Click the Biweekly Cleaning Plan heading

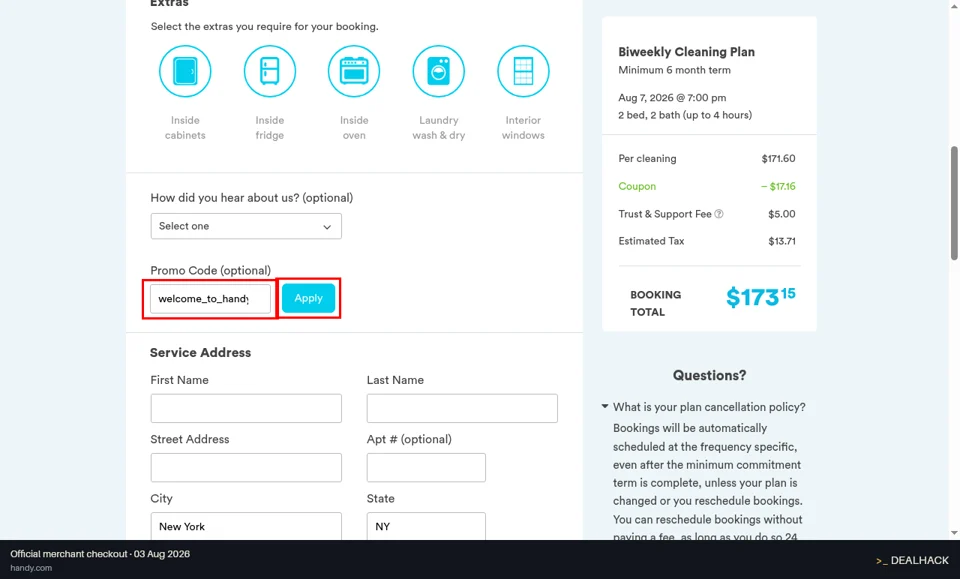[x=686, y=52]
